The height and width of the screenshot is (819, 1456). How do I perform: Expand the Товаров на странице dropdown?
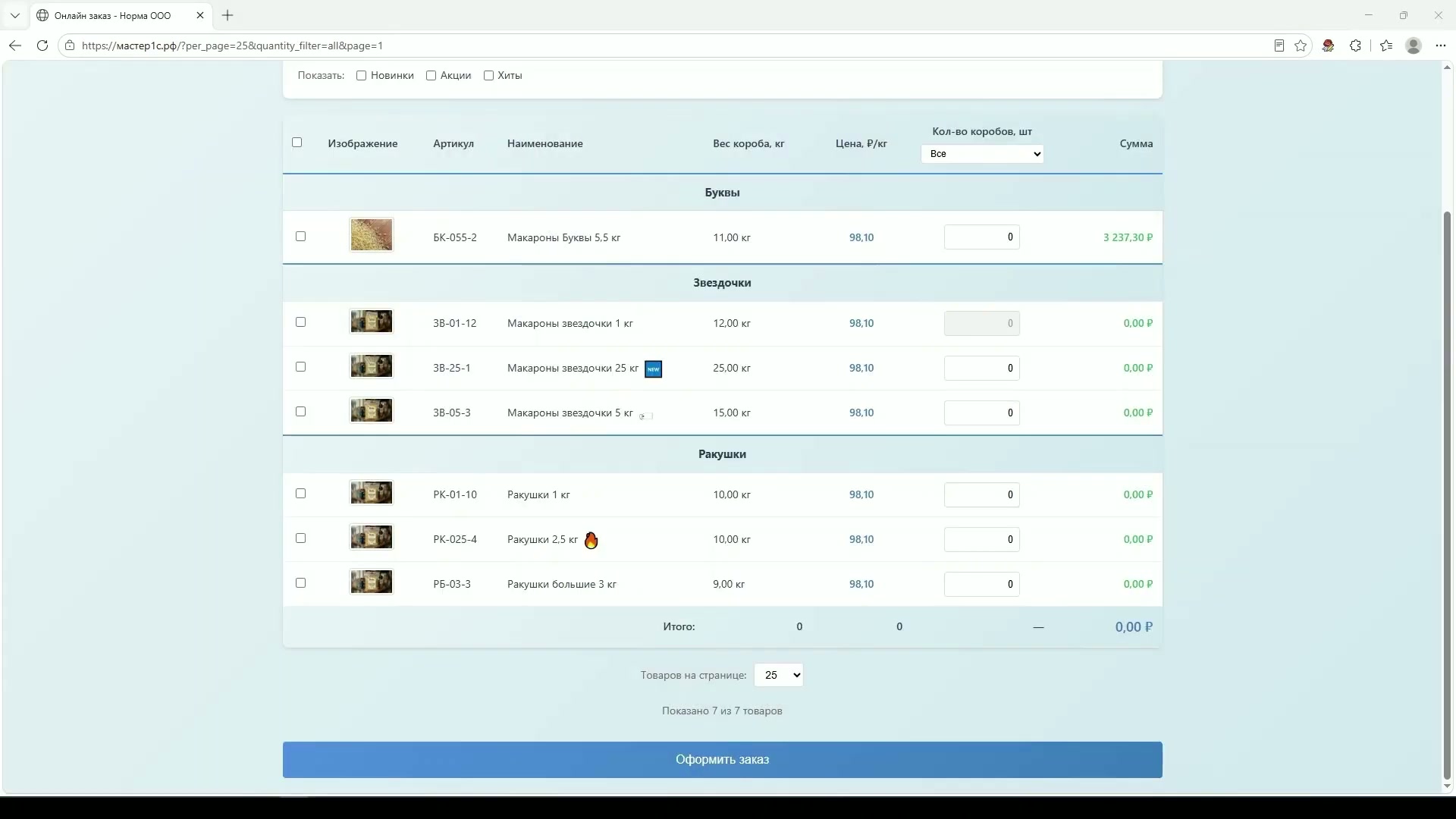tap(779, 675)
